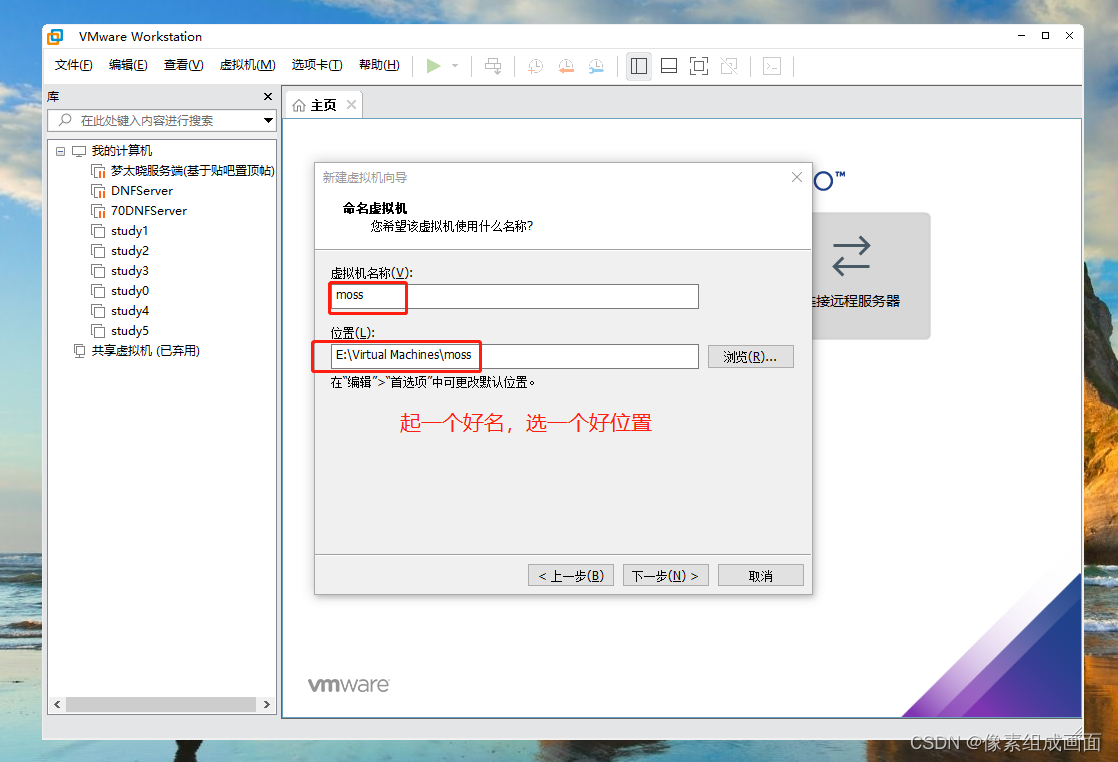Close the 新建虚拟机向导 dialog
Screen dimensions: 1118x762
click(796, 177)
